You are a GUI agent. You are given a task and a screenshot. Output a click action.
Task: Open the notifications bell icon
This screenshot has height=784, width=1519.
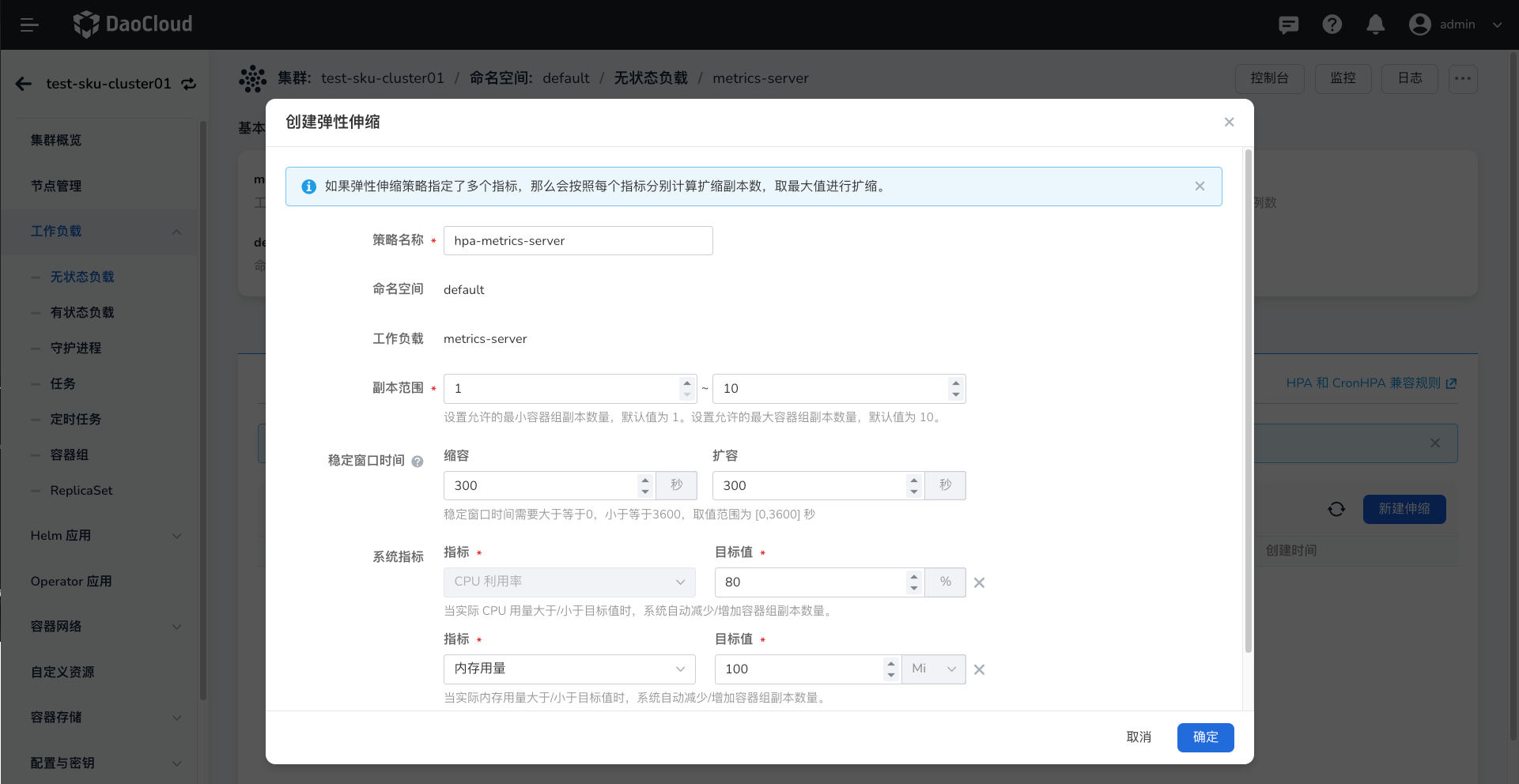click(x=1375, y=24)
